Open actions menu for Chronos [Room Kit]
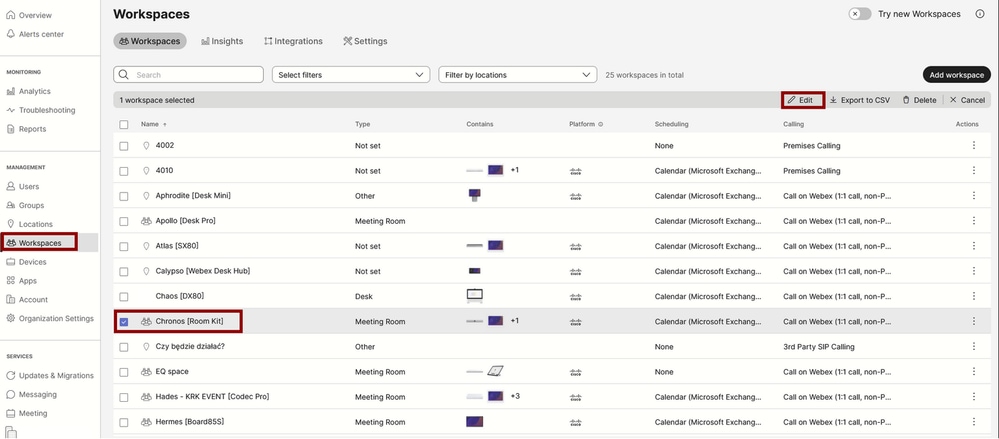 [x=974, y=321]
